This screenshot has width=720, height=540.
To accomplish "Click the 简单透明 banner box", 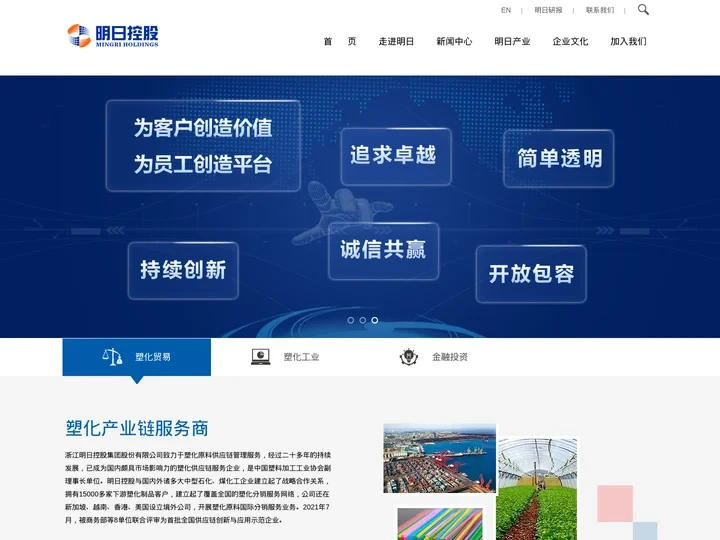I will [x=558, y=158].
